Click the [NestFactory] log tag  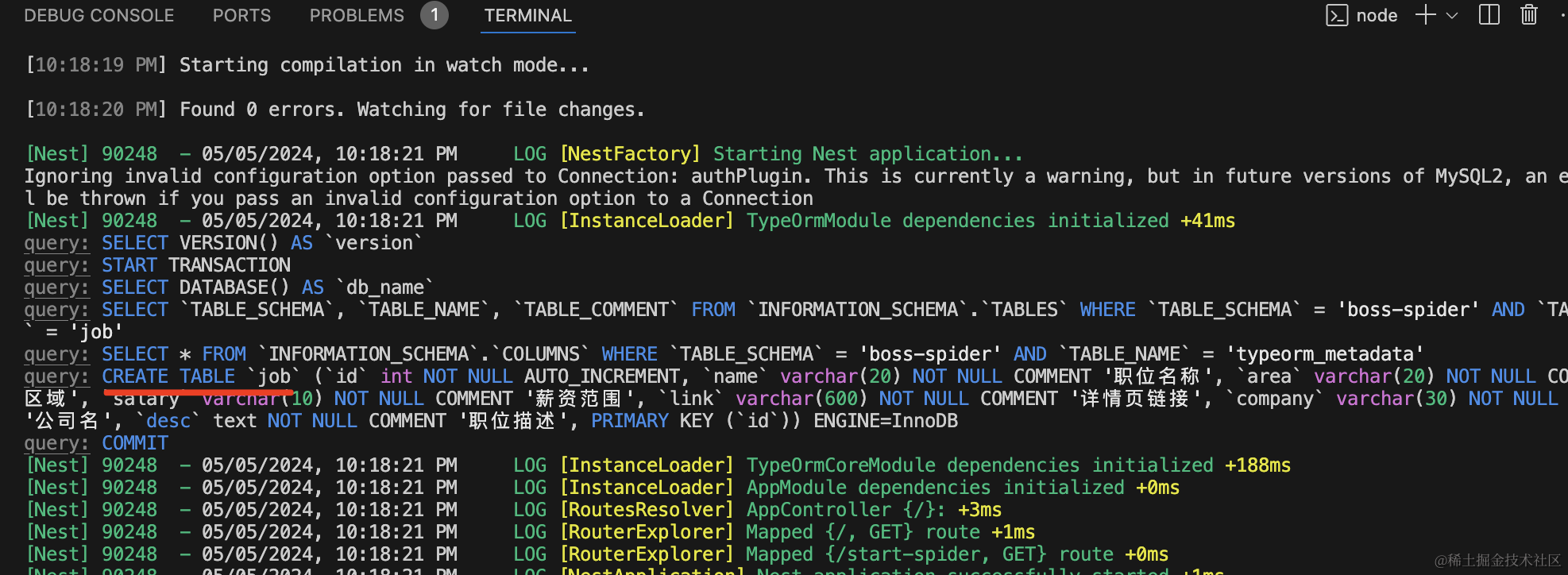point(631,154)
